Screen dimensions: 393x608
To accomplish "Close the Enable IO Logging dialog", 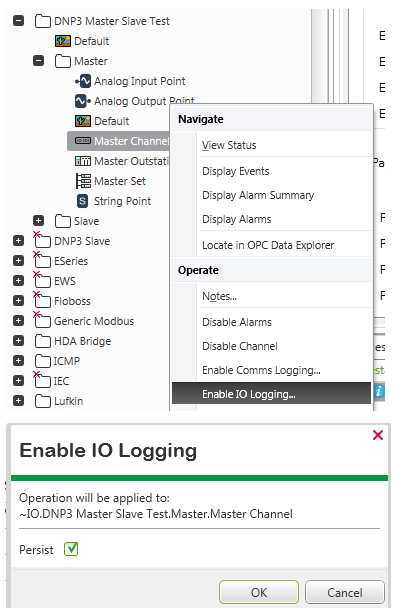I will pos(378,435).
